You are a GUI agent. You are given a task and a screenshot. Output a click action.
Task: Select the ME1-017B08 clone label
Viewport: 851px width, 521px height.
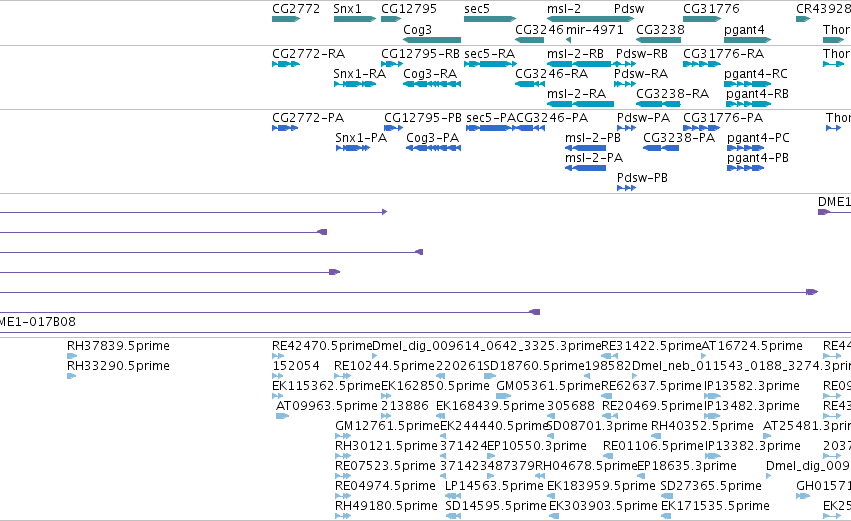pos(37,322)
